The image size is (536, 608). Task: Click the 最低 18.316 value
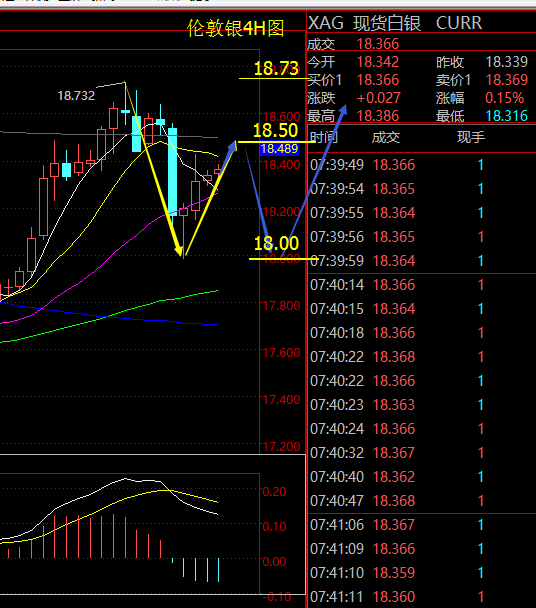(507, 116)
